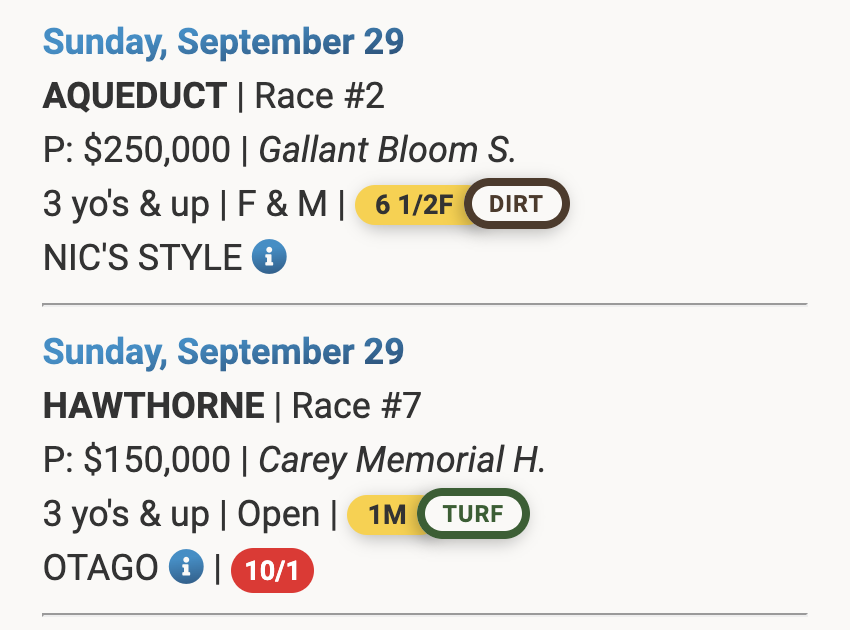
Task: Open the Sunday, September 29 date above AQUEDUCT
Action: pos(223,42)
